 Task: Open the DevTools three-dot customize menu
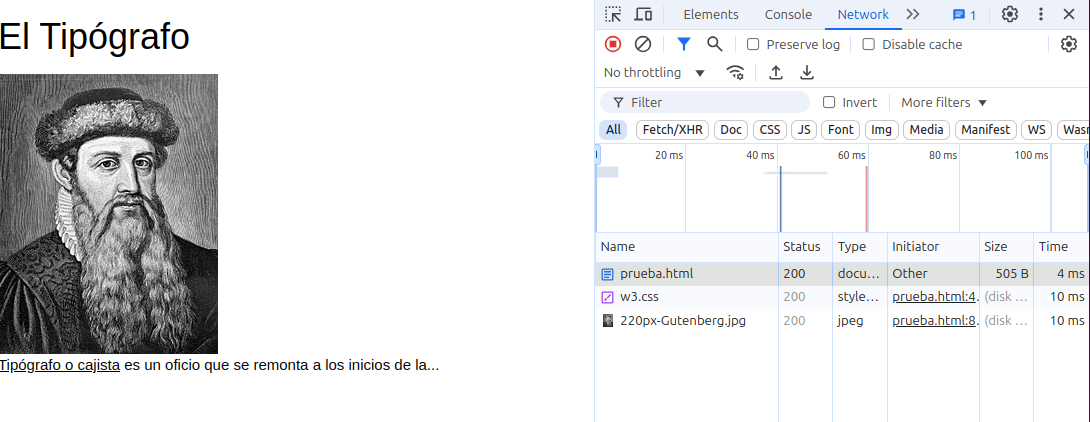point(1041,15)
